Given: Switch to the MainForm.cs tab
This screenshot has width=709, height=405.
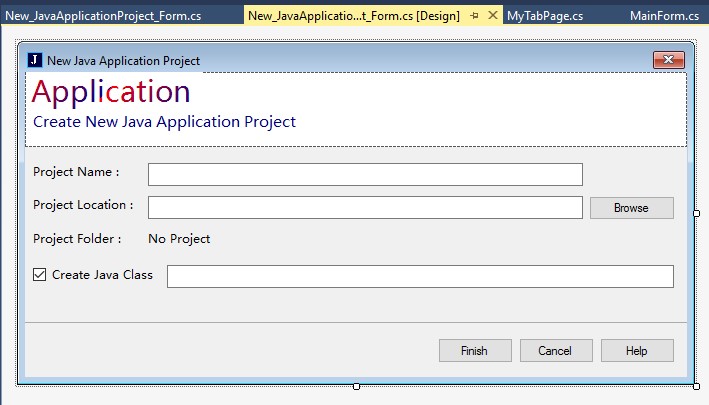Looking at the screenshot, I should click(664, 16).
